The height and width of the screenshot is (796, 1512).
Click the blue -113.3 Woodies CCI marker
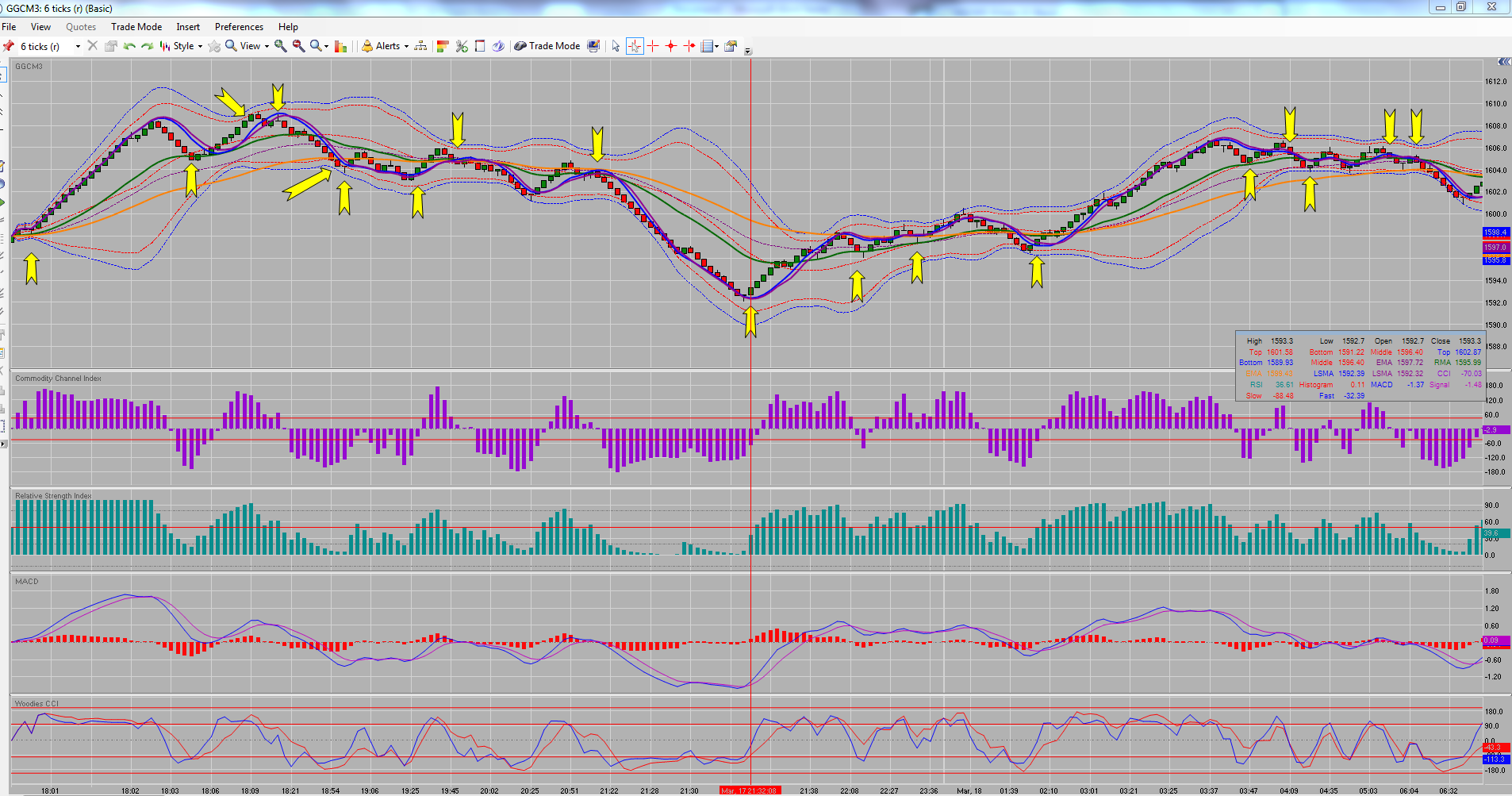point(1496,759)
